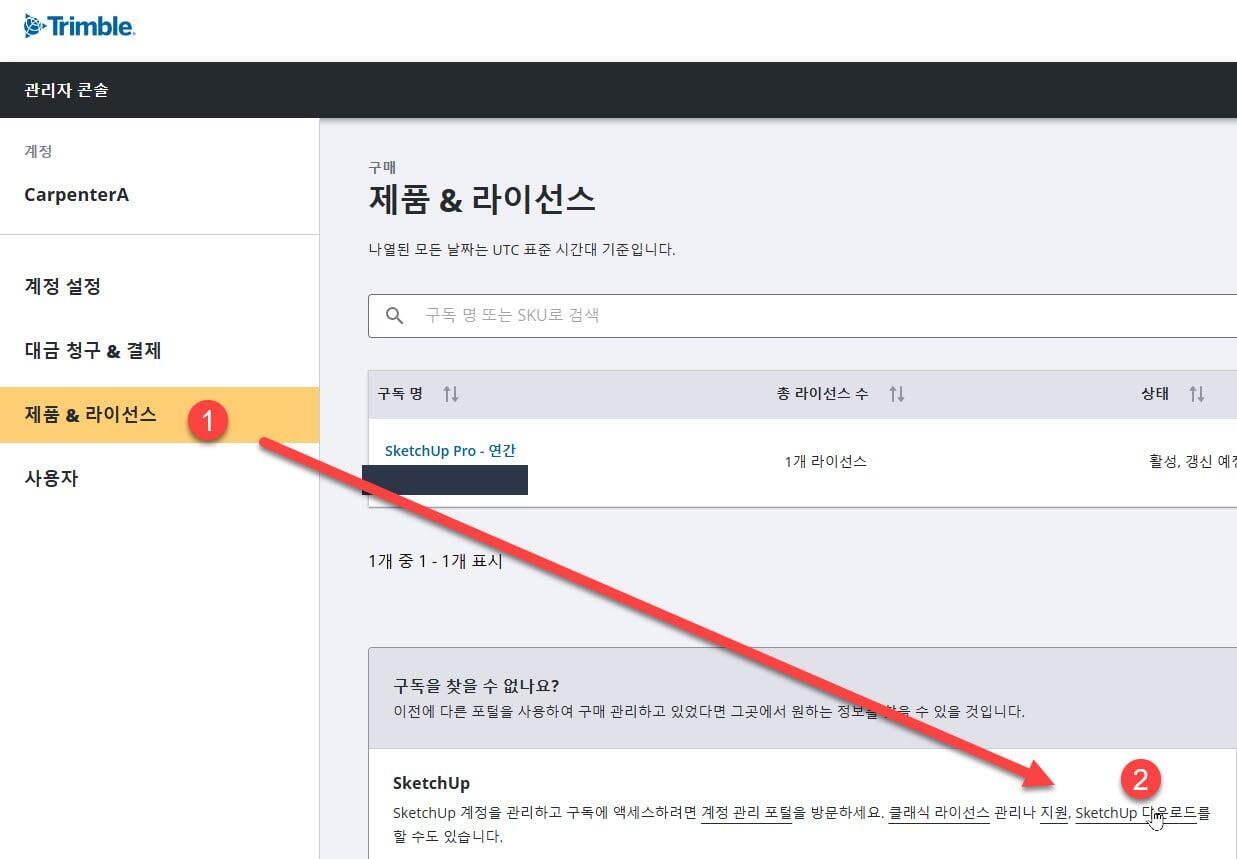This screenshot has height=859, width=1237.
Task: Open 계정 설정 in the sidebar
Action: point(62,287)
